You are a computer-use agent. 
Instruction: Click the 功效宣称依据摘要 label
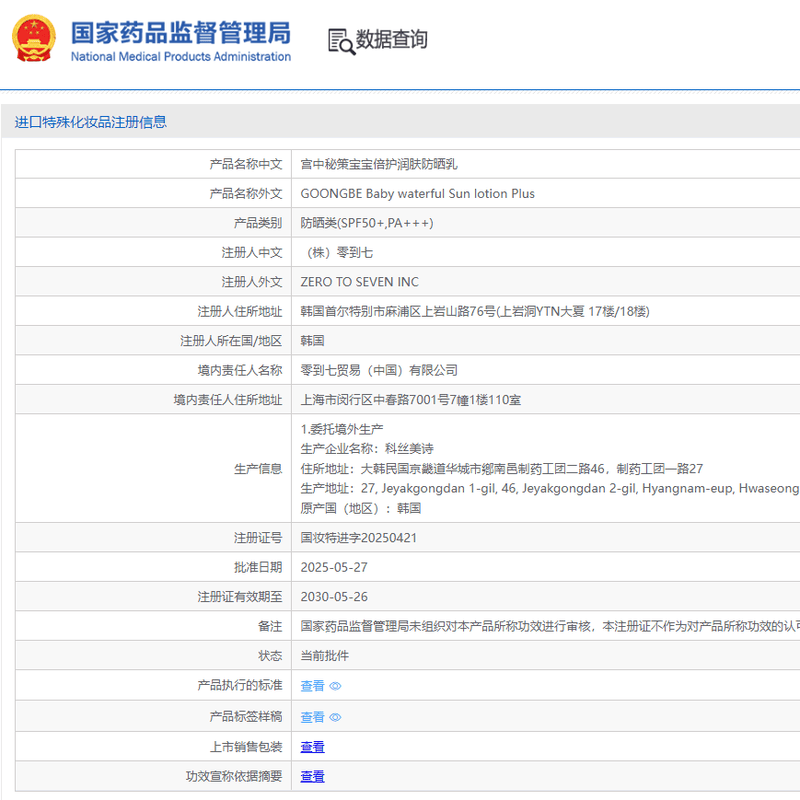pos(234,777)
